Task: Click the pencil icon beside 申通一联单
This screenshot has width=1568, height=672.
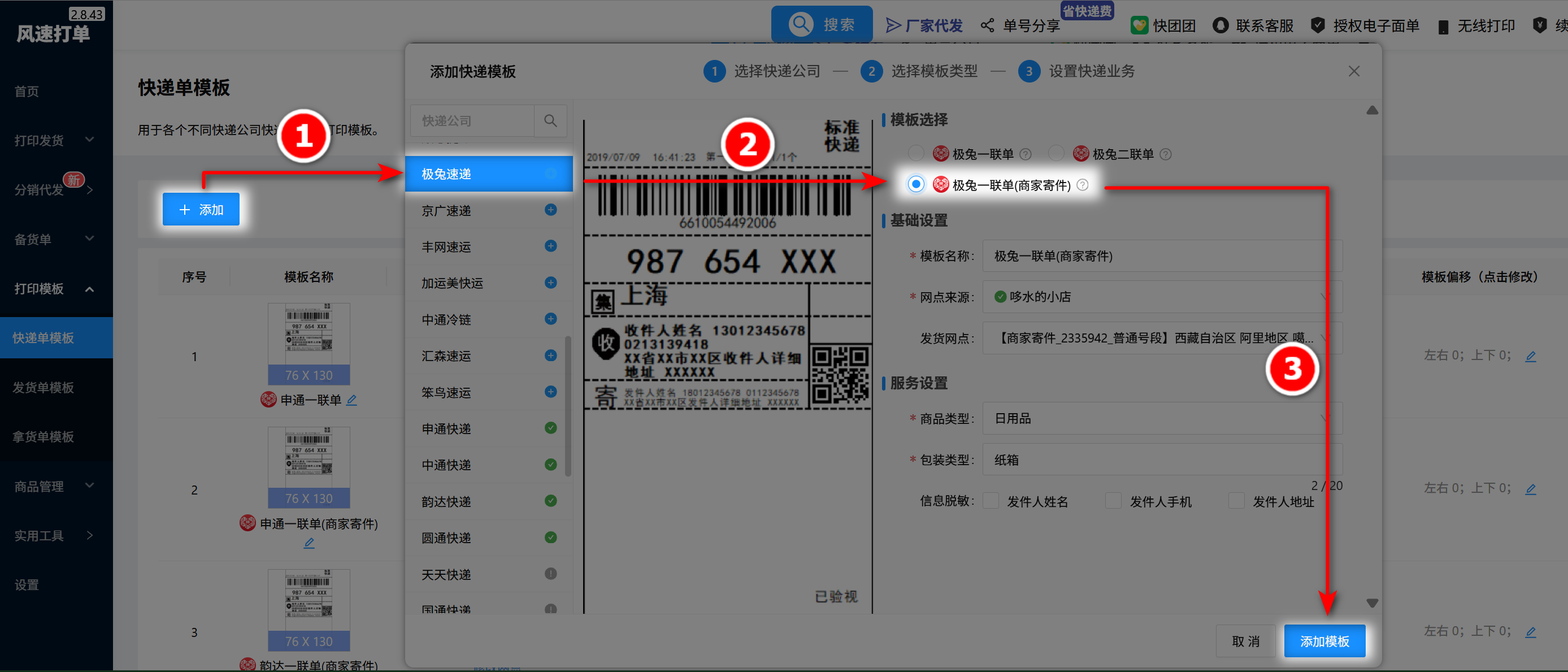Action: pos(352,400)
